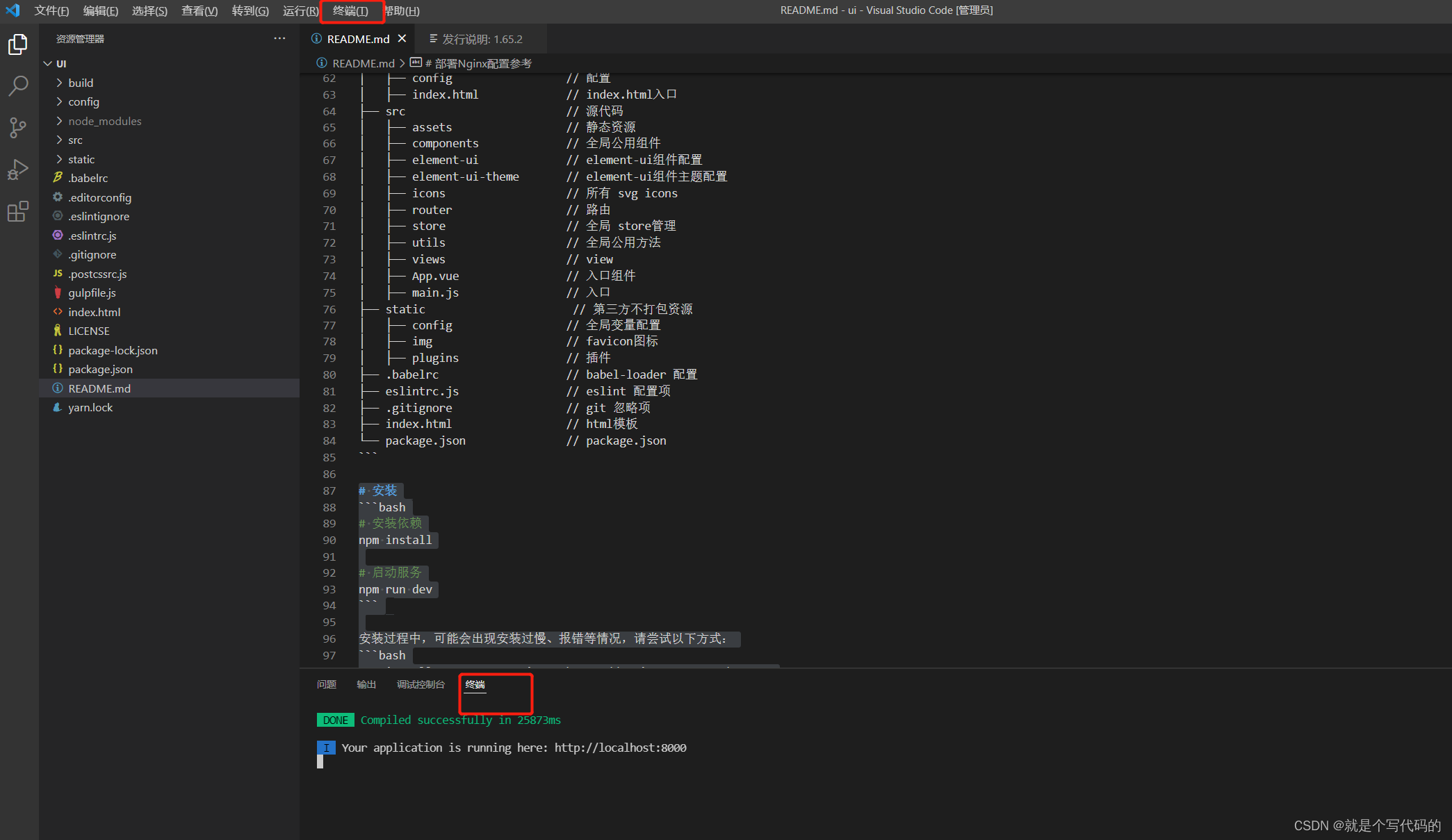The height and width of the screenshot is (840, 1452).
Task: Click the .babelrc file icon
Action: click(58, 178)
